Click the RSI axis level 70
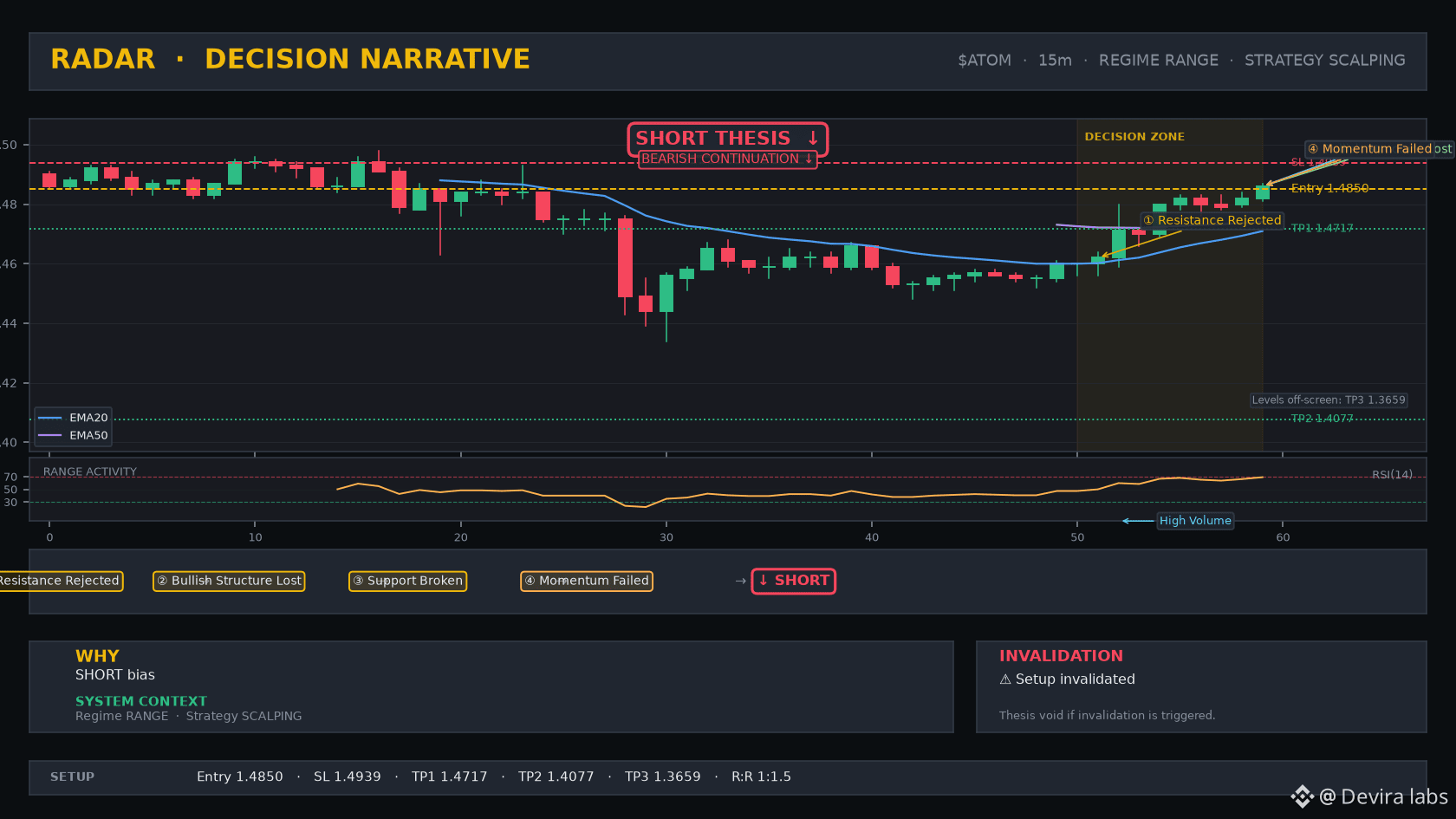 (x=10, y=477)
